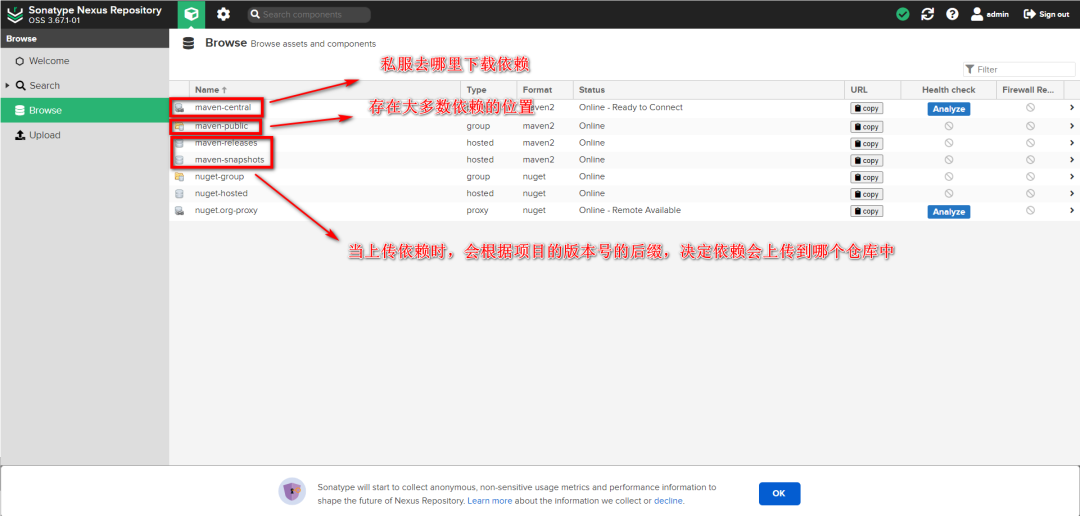Image resolution: width=1080 pixels, height=516 pixels.
Task: Open the maven-snapshots repository
Action: 229,160
